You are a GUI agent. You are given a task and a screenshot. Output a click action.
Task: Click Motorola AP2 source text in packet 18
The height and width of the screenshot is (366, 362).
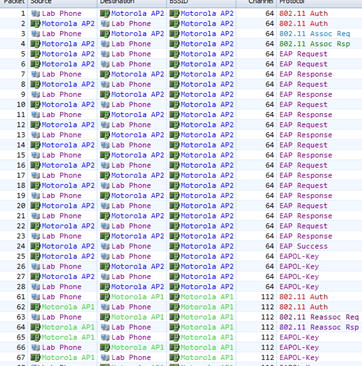(x=68, y=186)
